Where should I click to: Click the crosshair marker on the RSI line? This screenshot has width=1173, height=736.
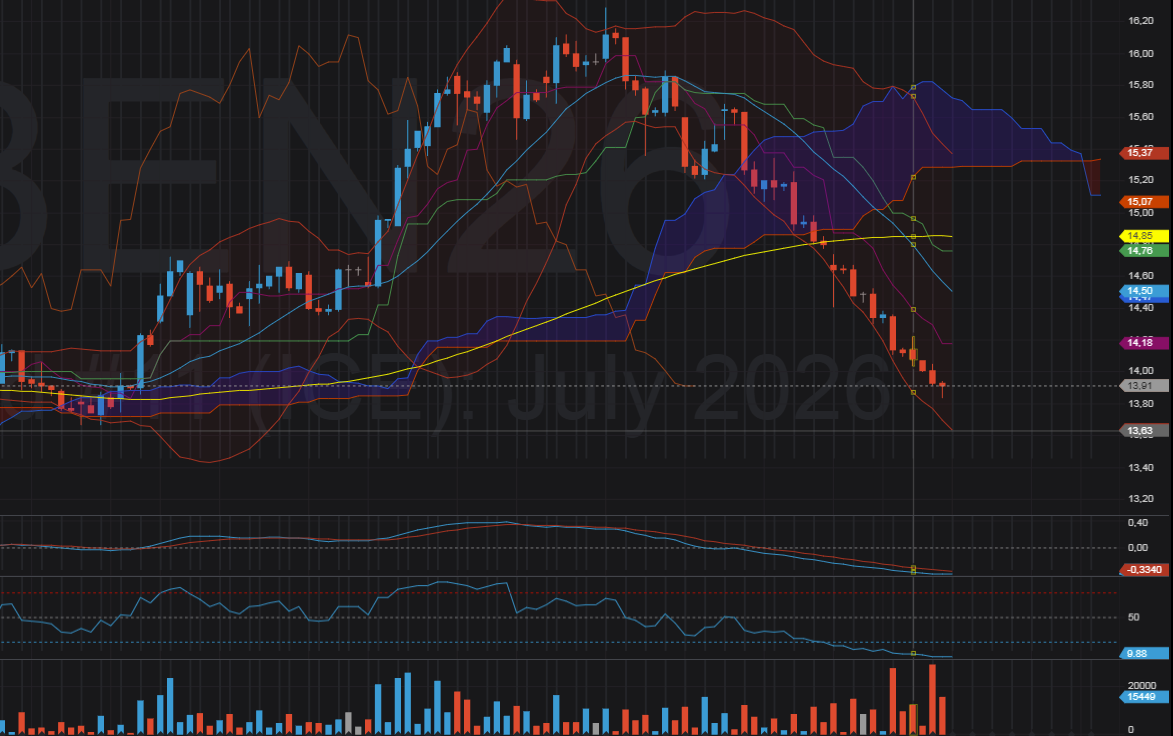click(x=913, y=654)
